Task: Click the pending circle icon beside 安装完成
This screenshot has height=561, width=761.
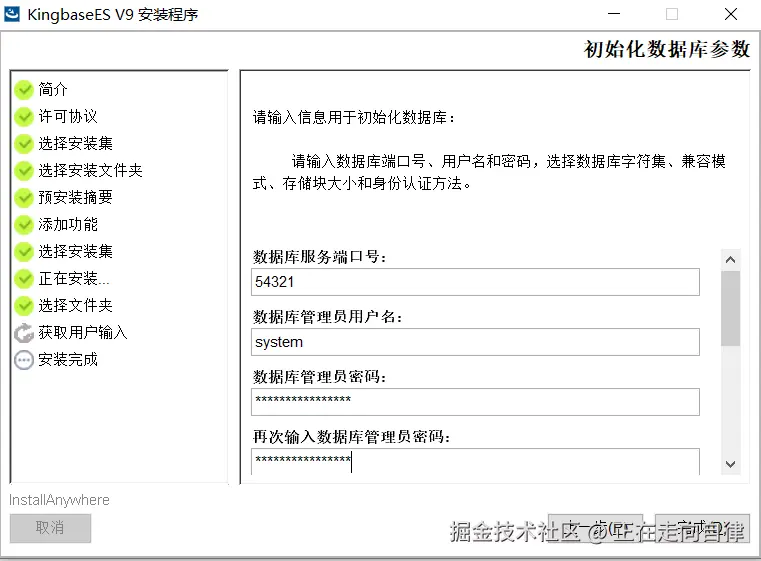Action: pyautogui.click(x=23, y=360)
